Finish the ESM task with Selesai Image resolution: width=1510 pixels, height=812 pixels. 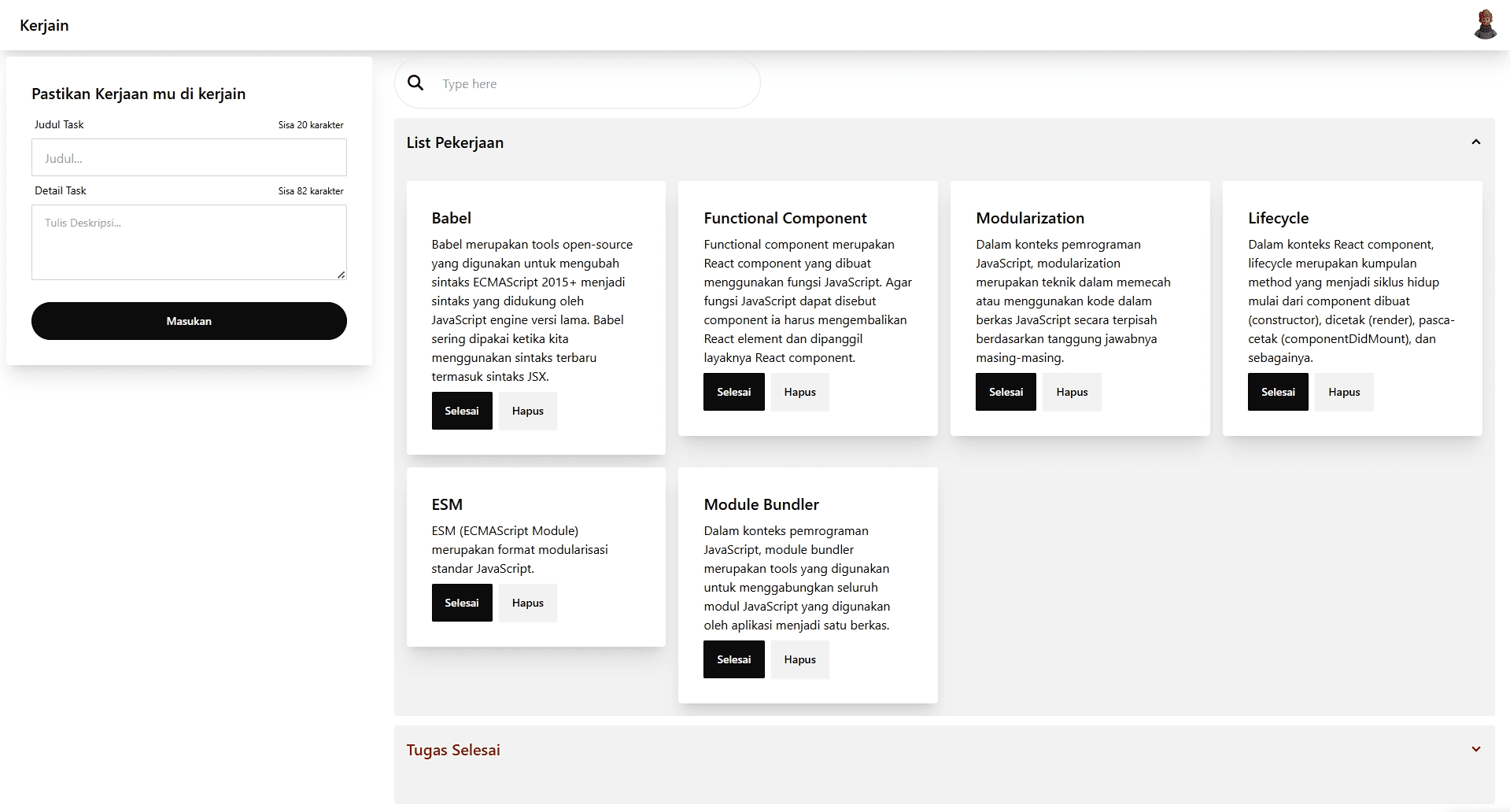462,603
